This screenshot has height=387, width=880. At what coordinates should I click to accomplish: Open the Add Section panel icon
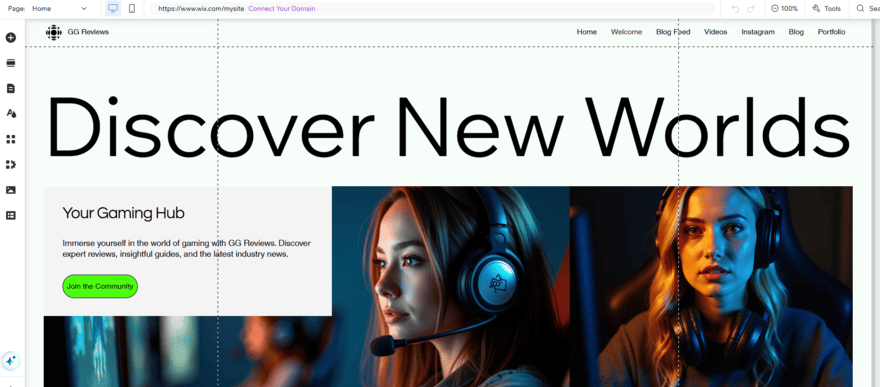click(11, 63)
